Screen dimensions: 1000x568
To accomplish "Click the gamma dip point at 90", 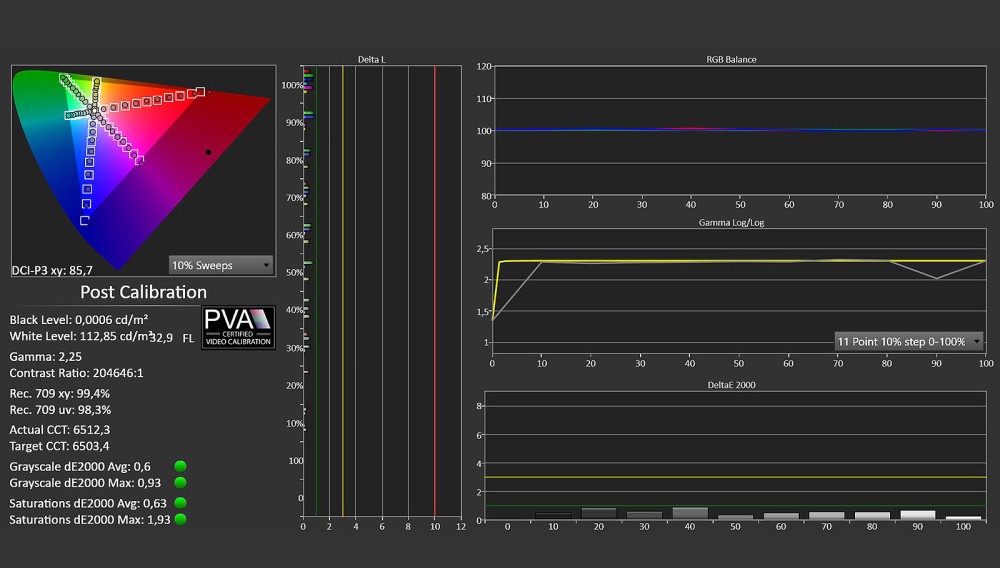I will [936, 279].
